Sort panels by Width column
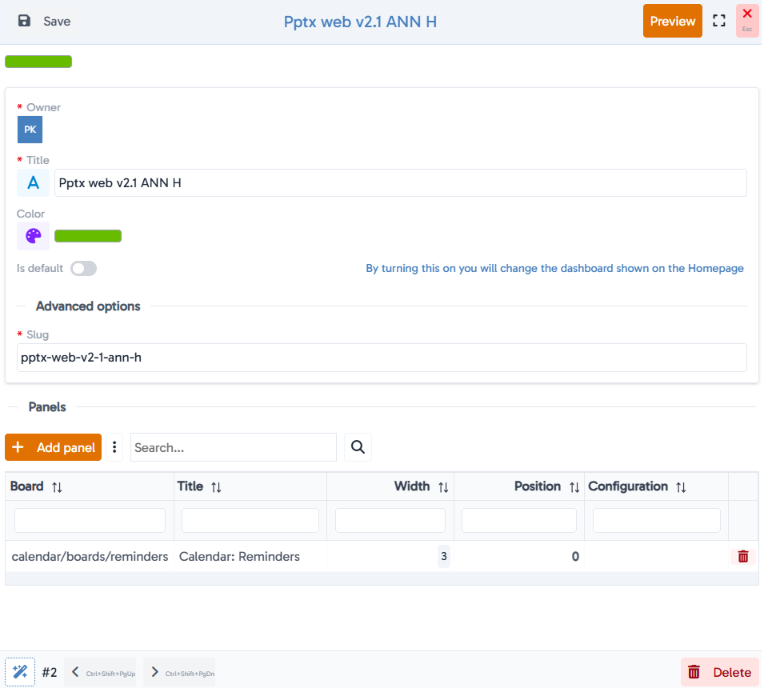This screenshot has height=688, width=762. pos(443,487)
